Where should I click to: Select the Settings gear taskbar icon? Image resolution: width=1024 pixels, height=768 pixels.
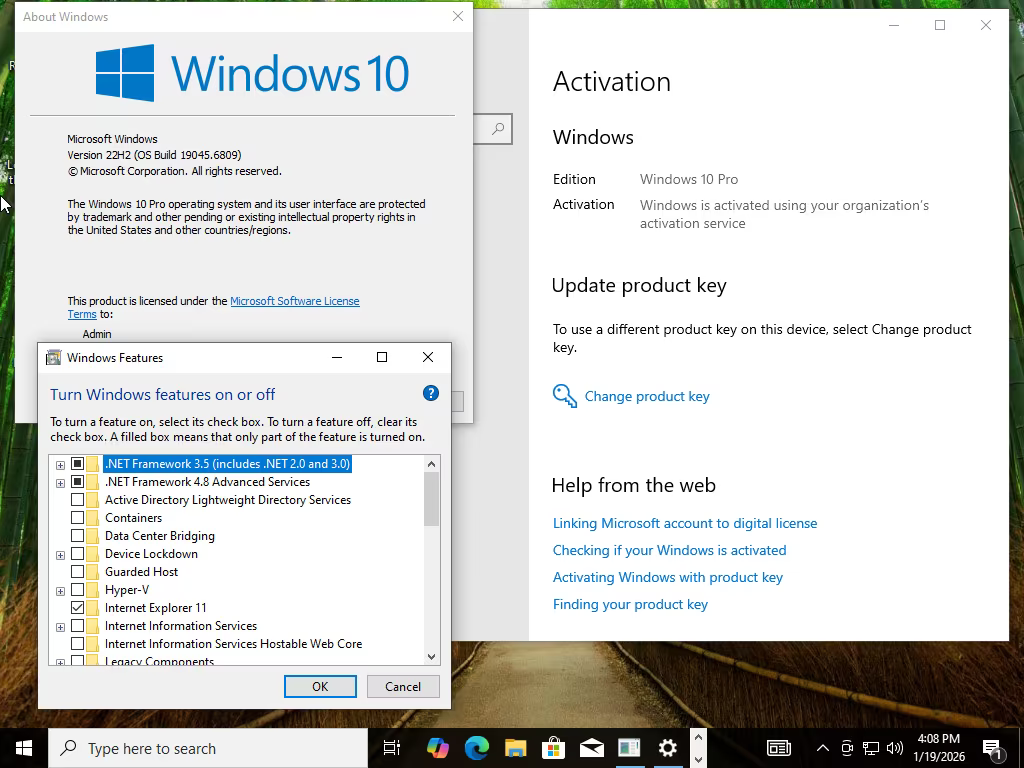pos(667,748)
